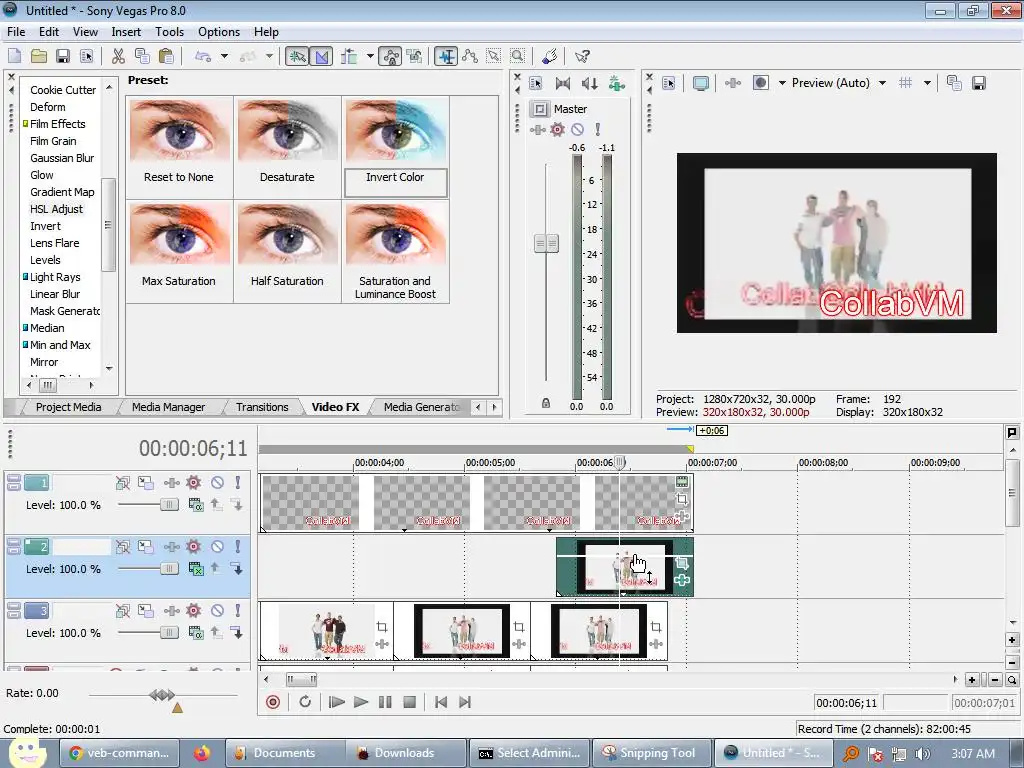Open the preview grid overlays dropdown arrow
The width and height of the screenshot is (1024, 768).
(927, 83)
